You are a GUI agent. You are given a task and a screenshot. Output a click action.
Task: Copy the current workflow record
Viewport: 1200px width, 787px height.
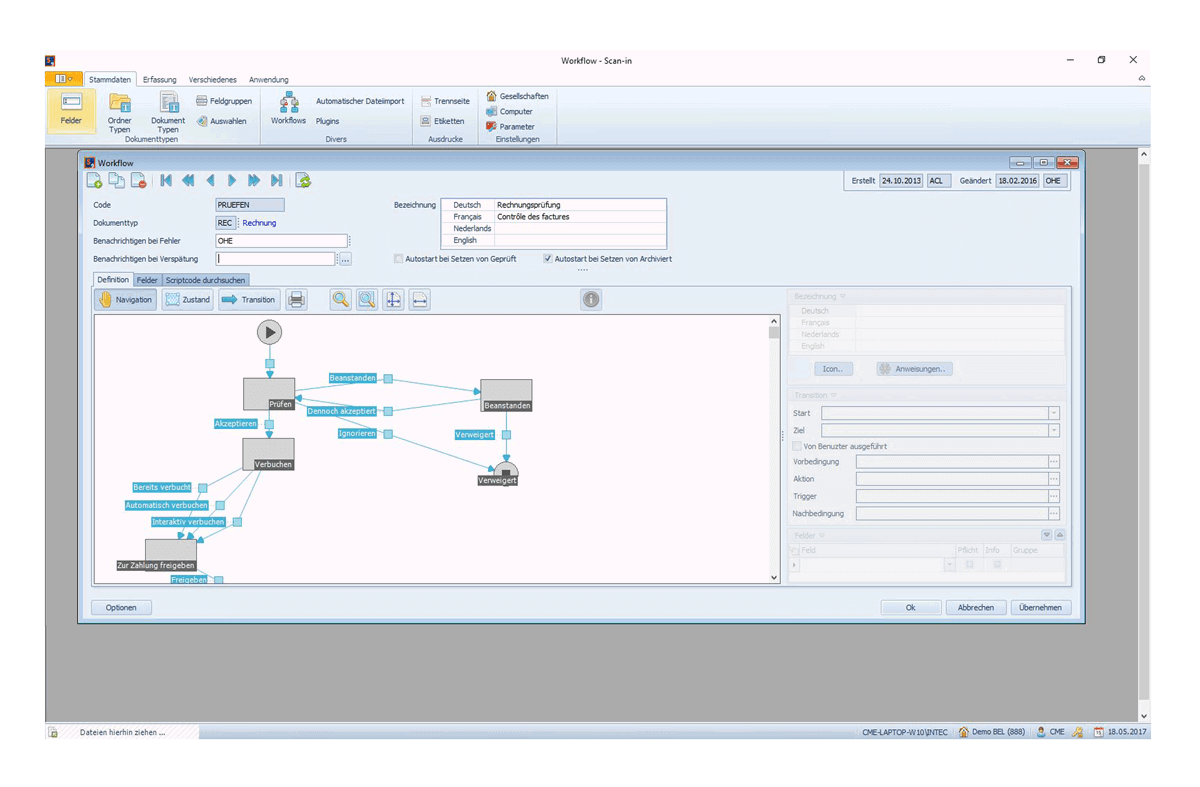(117, 181)
